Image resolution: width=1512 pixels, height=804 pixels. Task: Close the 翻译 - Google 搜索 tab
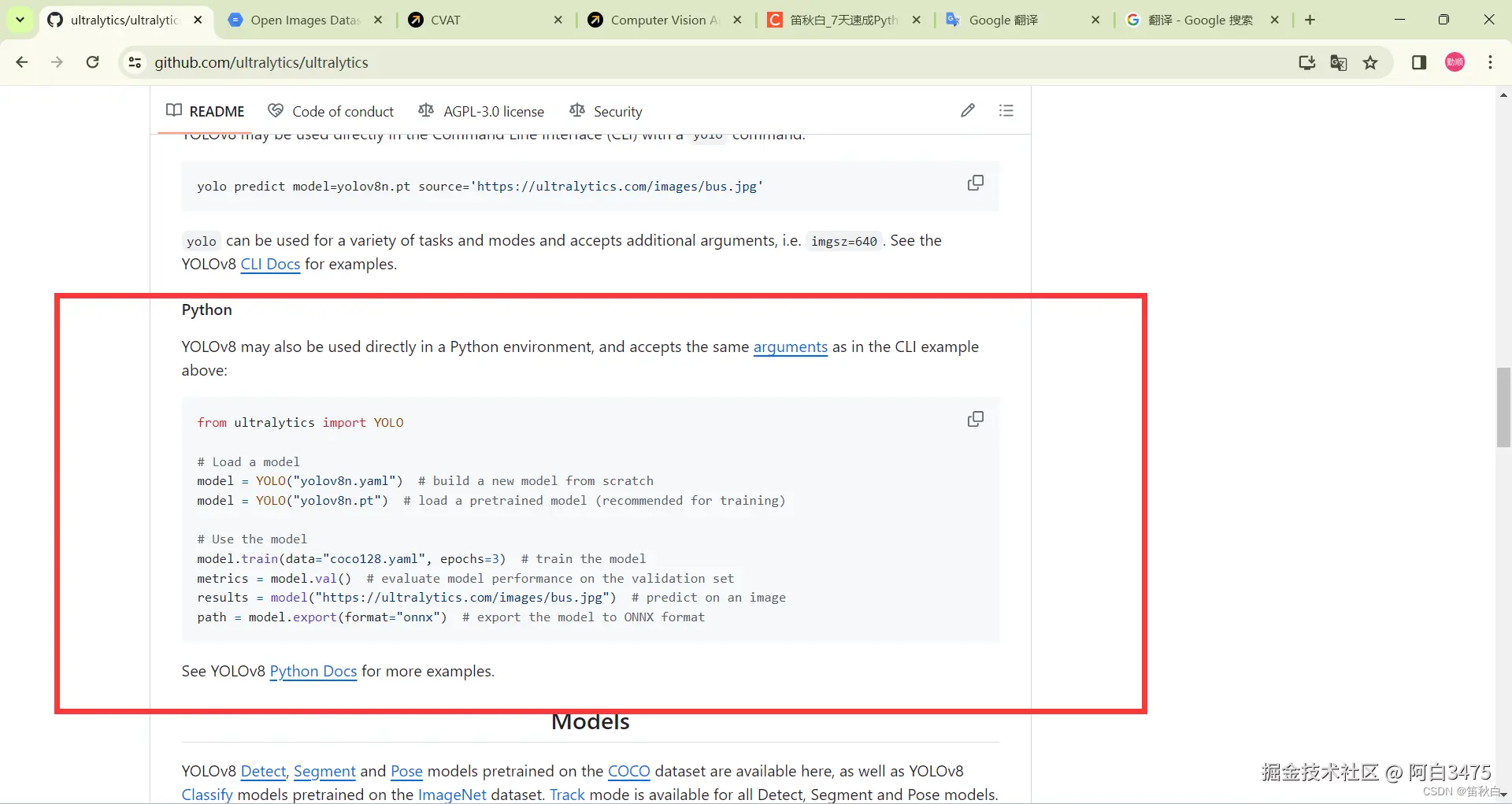pyautogui.click(x=1275, y=20)
